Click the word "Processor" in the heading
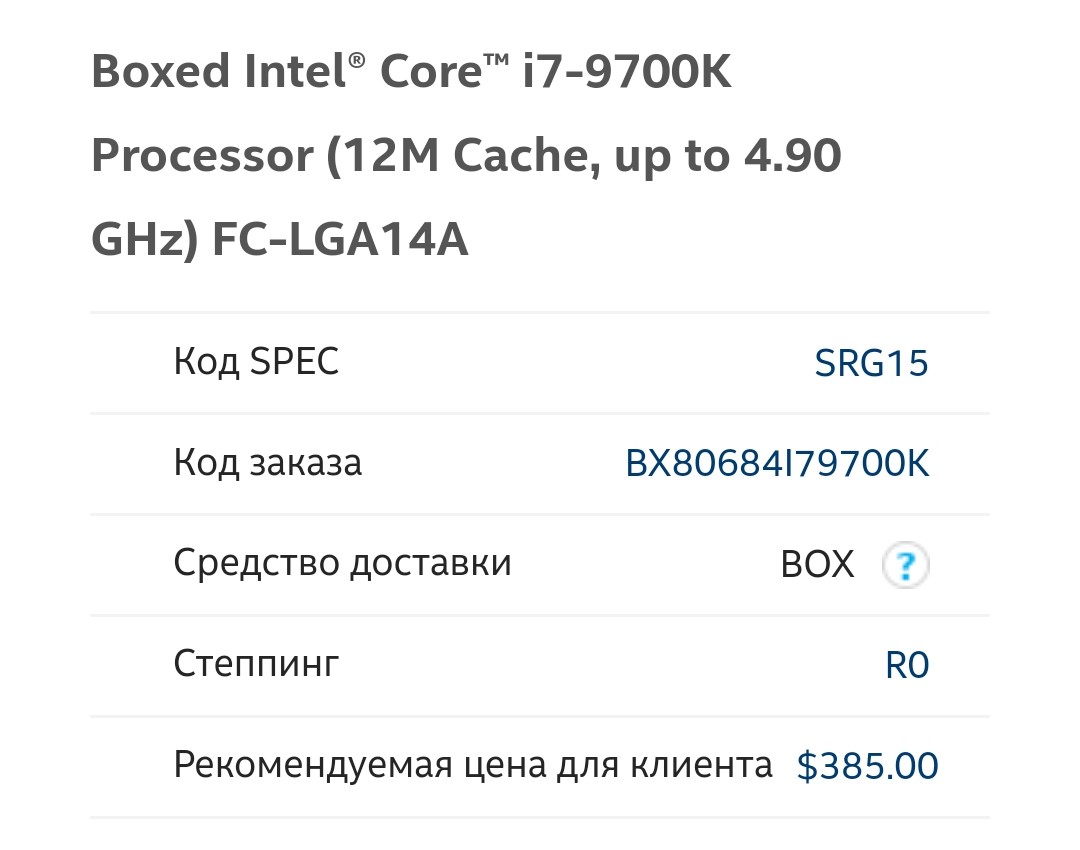 (x=202, y=157)
